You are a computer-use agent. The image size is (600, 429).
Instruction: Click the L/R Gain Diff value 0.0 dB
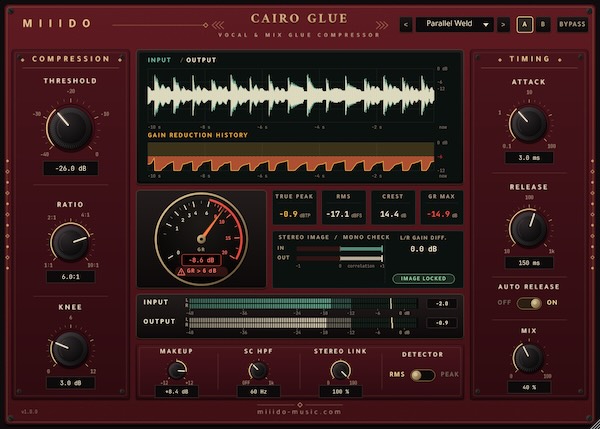coord(423,249)
